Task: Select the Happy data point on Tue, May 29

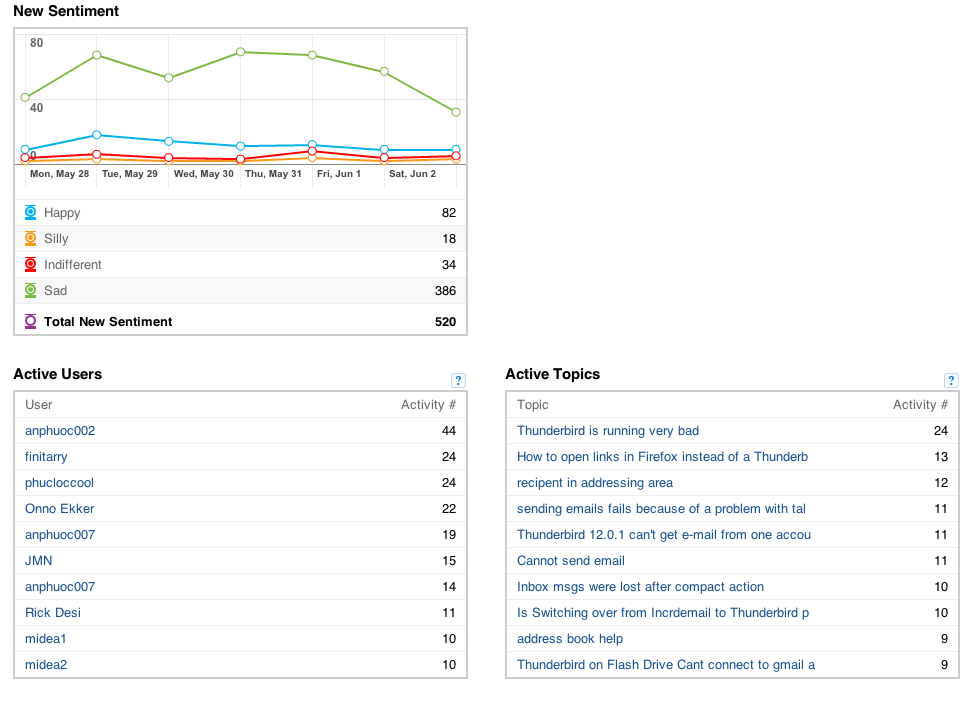Action: click(97, 134)
